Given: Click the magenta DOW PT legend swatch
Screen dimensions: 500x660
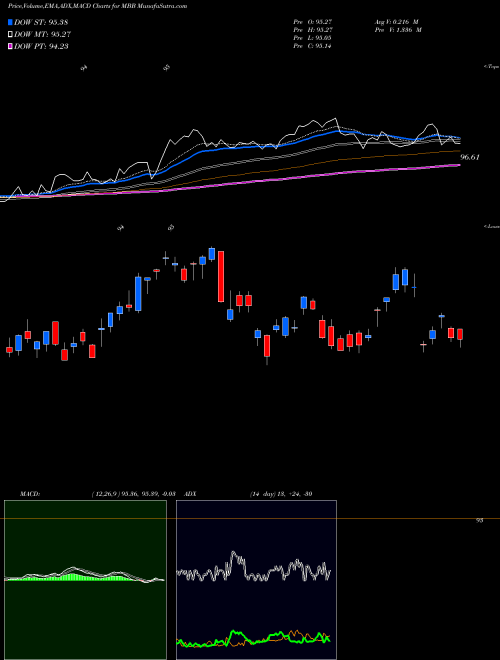Looking at the screenshot, I should (x=10, y=46).
